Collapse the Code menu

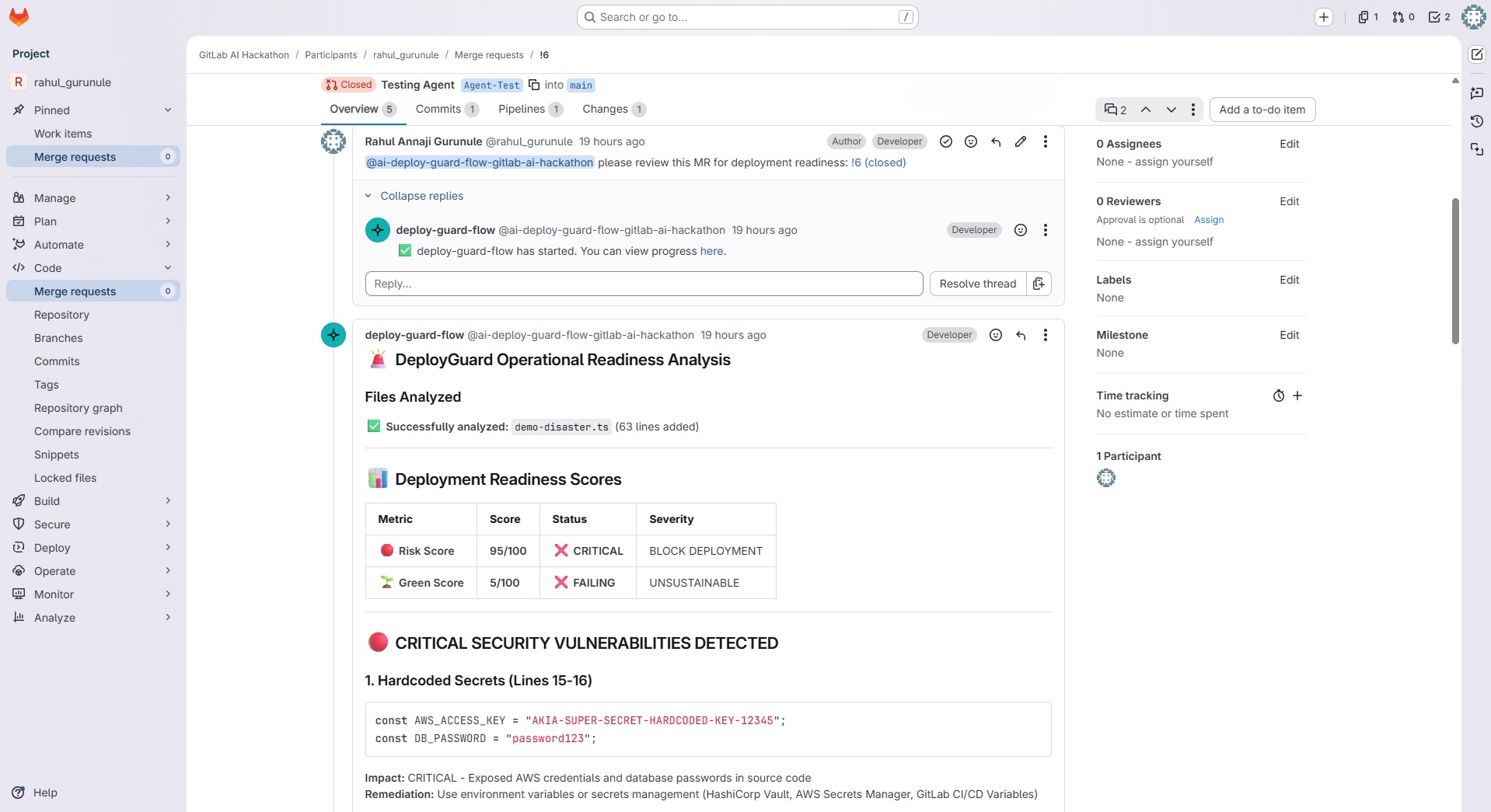coord(93,268)
